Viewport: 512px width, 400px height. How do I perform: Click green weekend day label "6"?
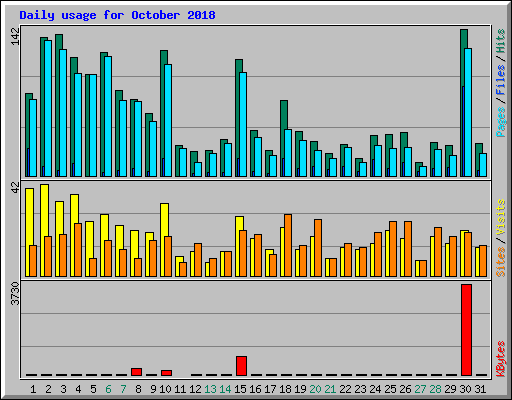(x=108, y=389)
